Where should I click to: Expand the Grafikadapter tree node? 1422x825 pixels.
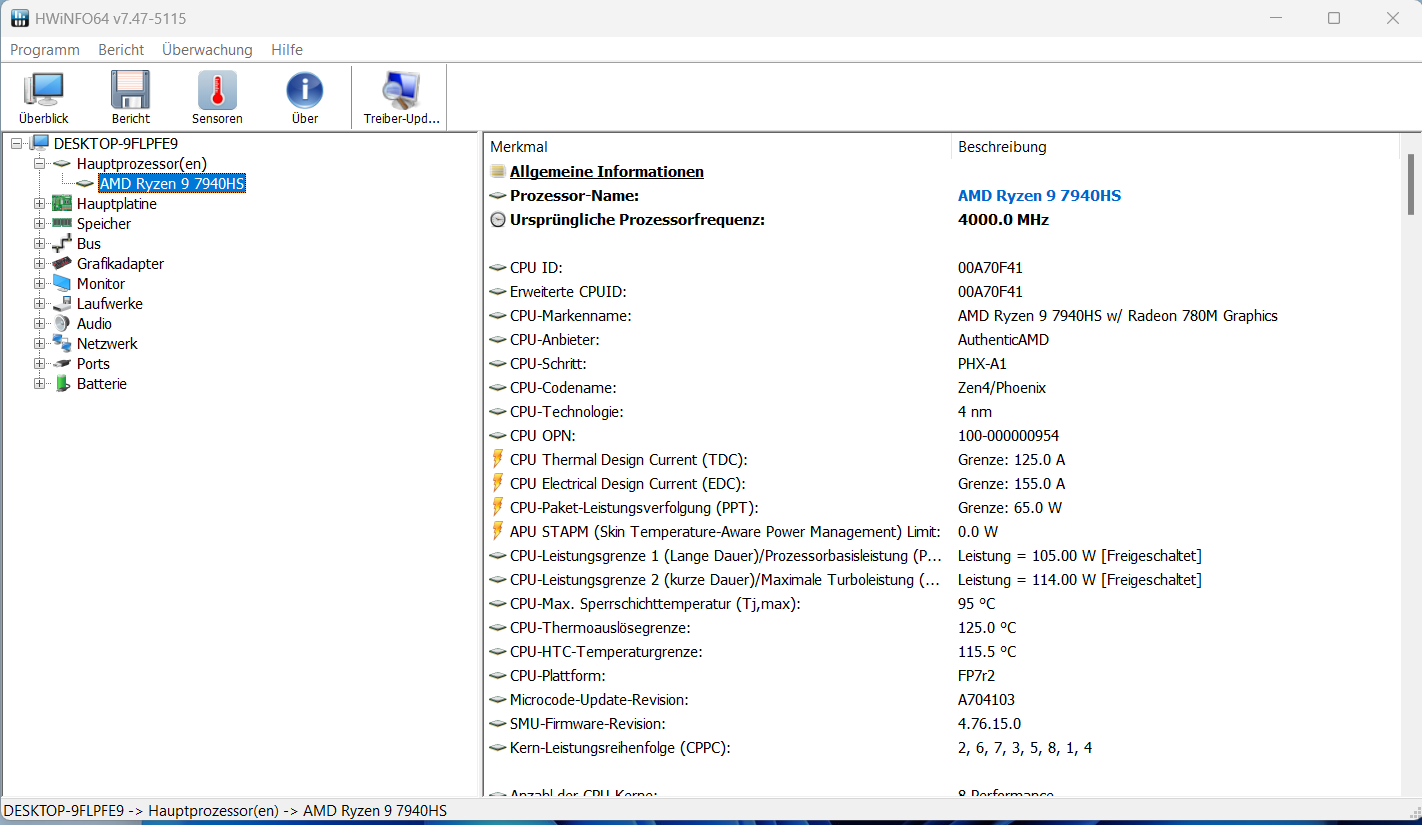[40, 263]
